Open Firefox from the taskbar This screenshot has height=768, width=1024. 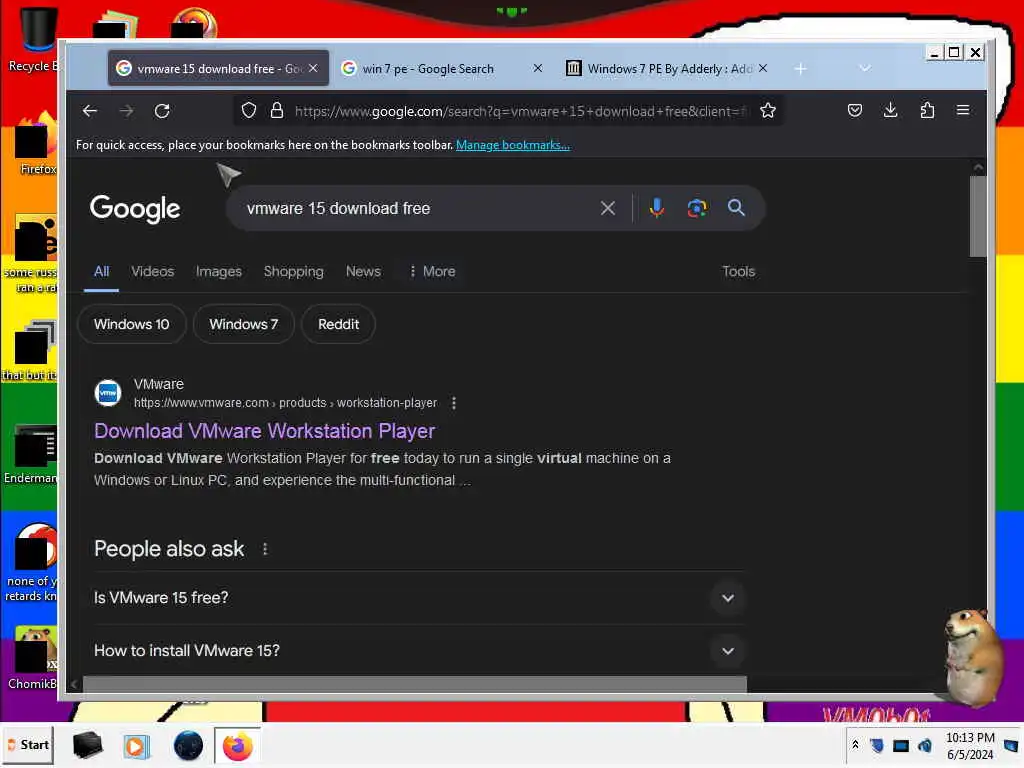(238, 746)
